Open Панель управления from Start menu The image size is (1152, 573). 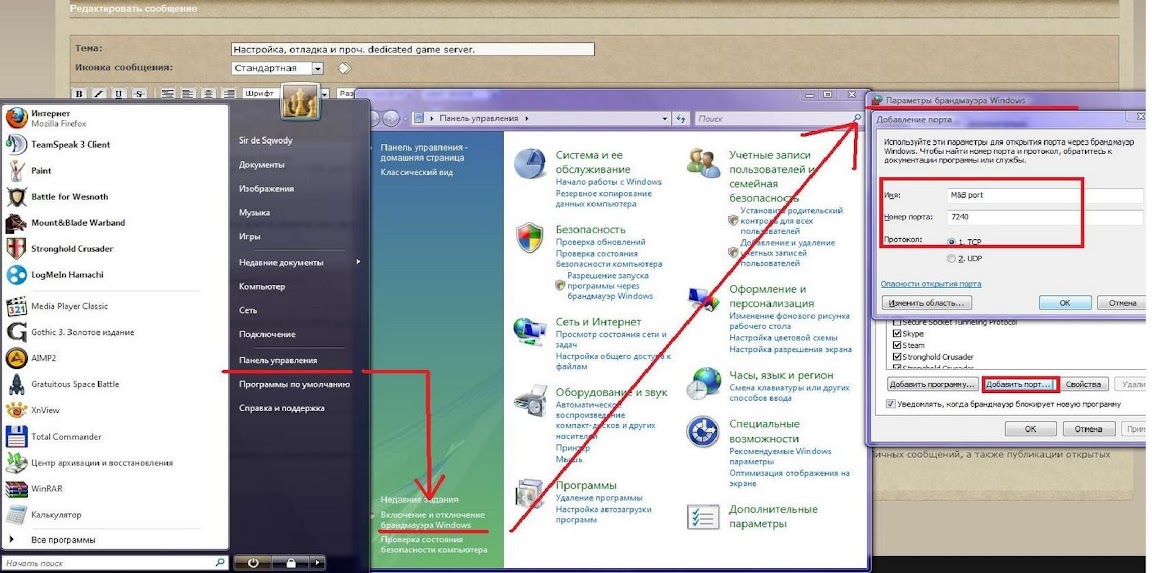(x=278, y=360)
